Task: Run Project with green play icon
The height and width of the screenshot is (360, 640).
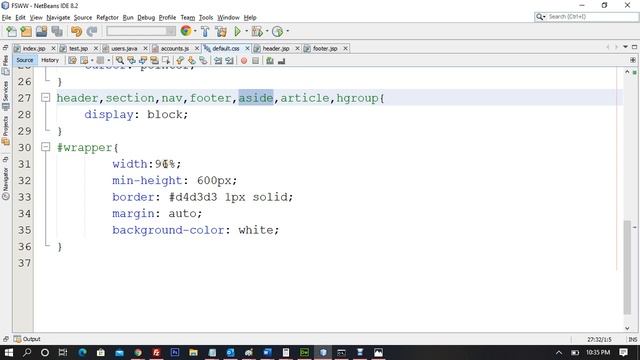Action: [x=237, y=31]
